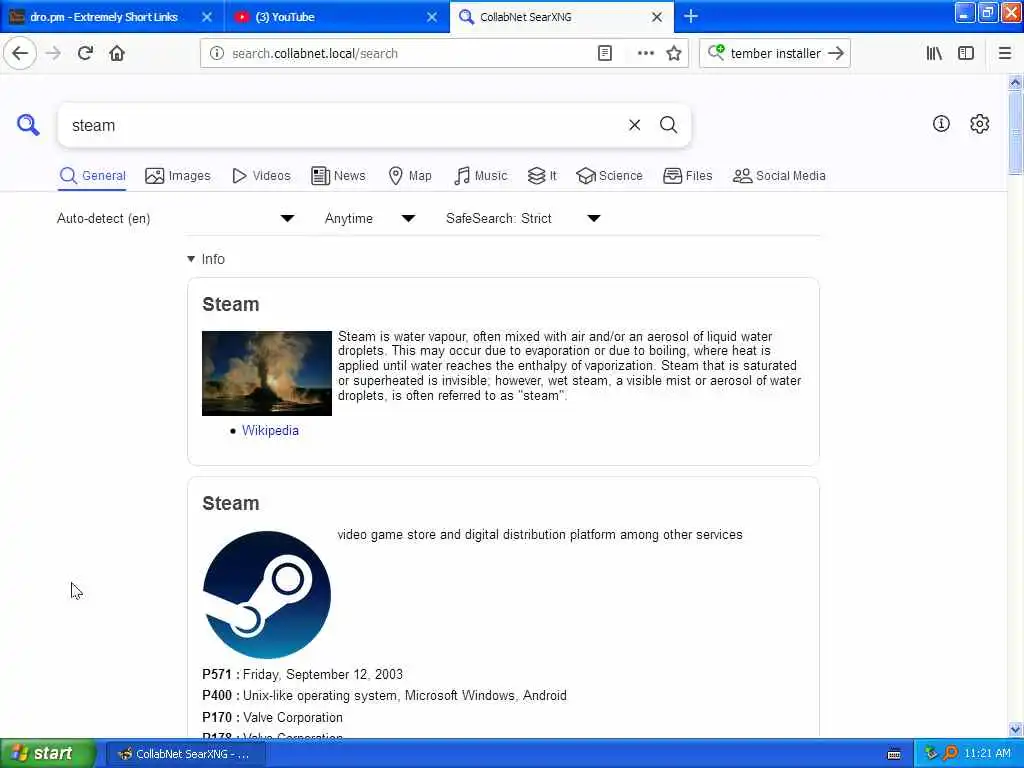Bookmark this page with the star icon
1024x768 pixels.
coord(674,54)
